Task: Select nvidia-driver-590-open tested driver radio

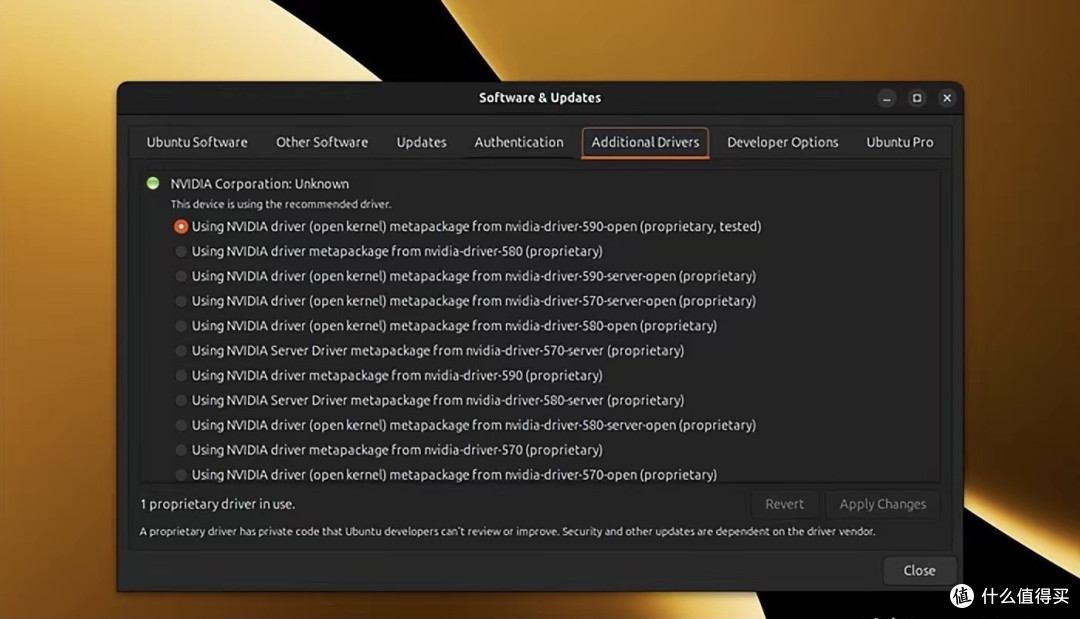Action: [x=180, y=227]
